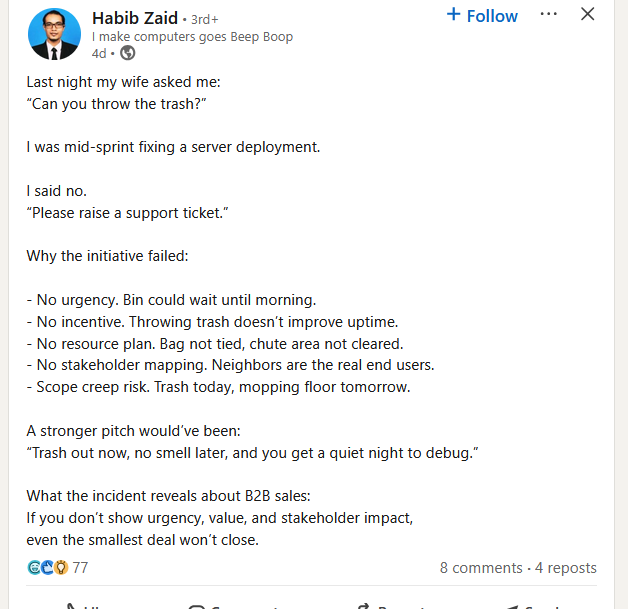Click the Send paper plane icon
The height and width of the screenshot is (609, 628).
click(x=512, y=606)
